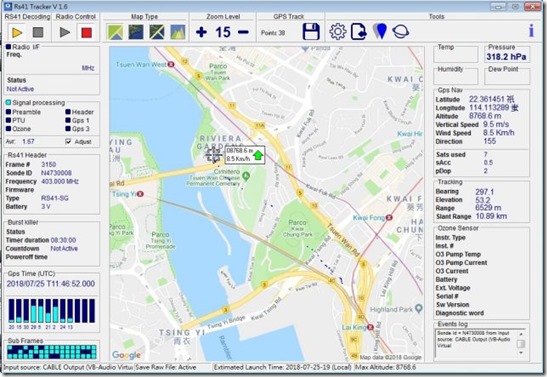Viewport: 547px width, 377px height.
Task: Click the Sub Frames grid display
Action: (x=51, y=352)
